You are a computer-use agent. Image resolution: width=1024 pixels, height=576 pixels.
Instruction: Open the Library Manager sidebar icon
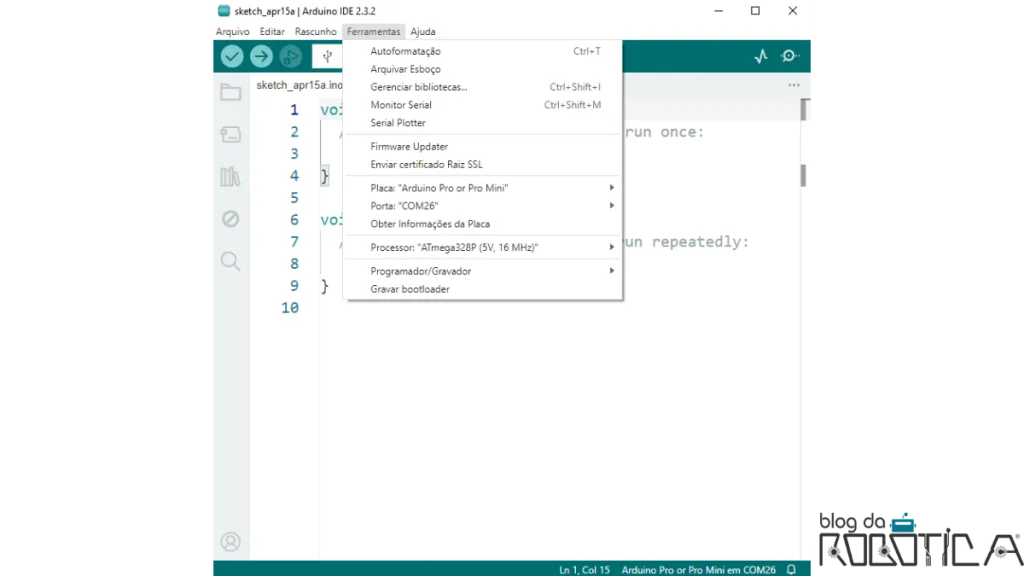tap(231, 176)
